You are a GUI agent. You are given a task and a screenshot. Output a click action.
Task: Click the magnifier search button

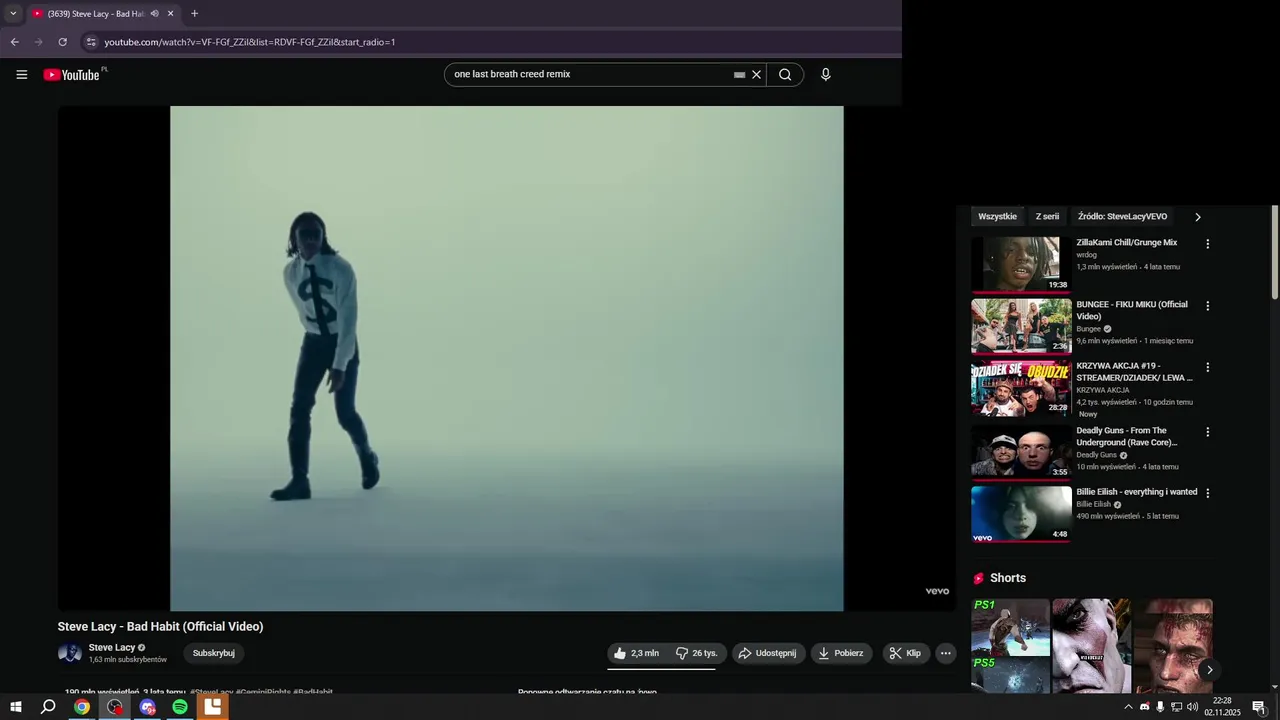pos(785,75)
